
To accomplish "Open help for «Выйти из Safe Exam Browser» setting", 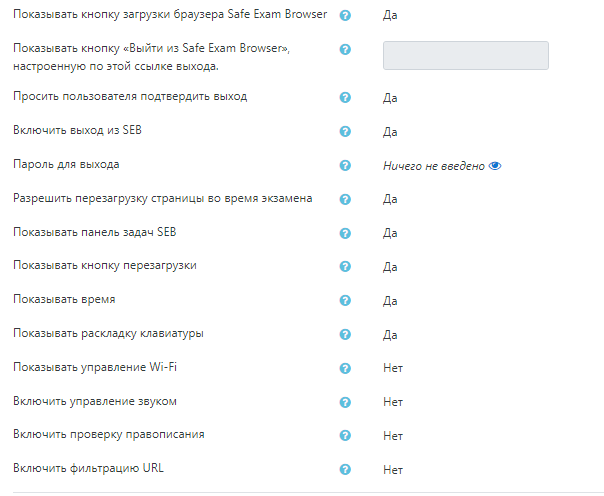I will [x=345, y=50].
